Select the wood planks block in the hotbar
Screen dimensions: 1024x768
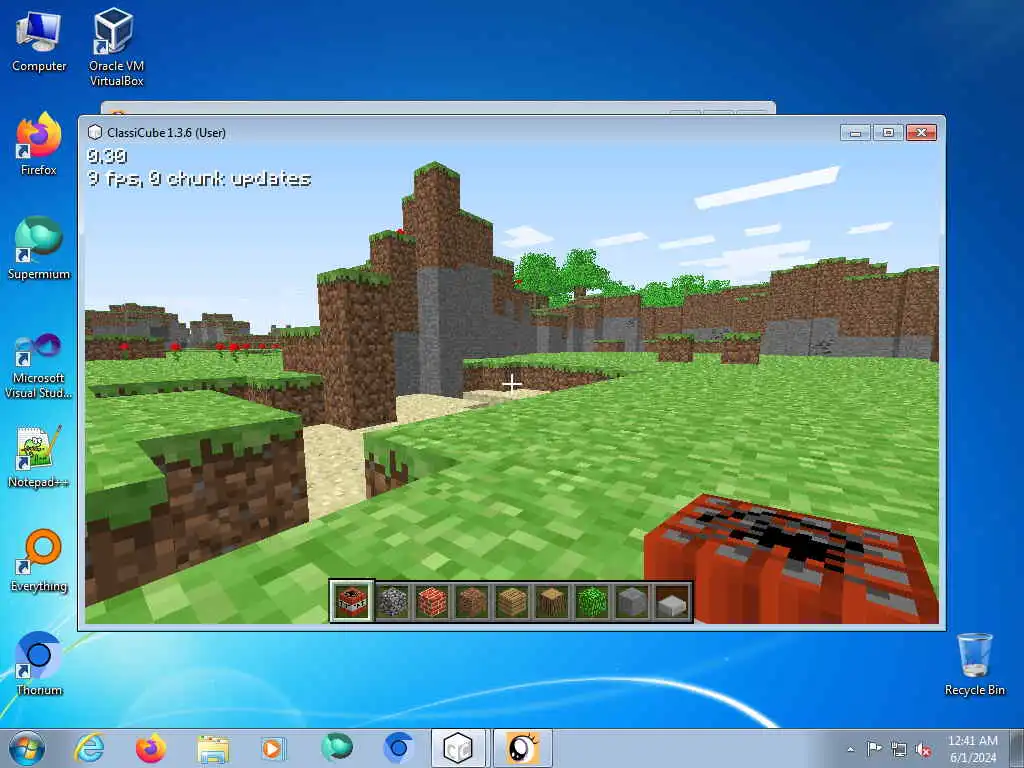512,601
